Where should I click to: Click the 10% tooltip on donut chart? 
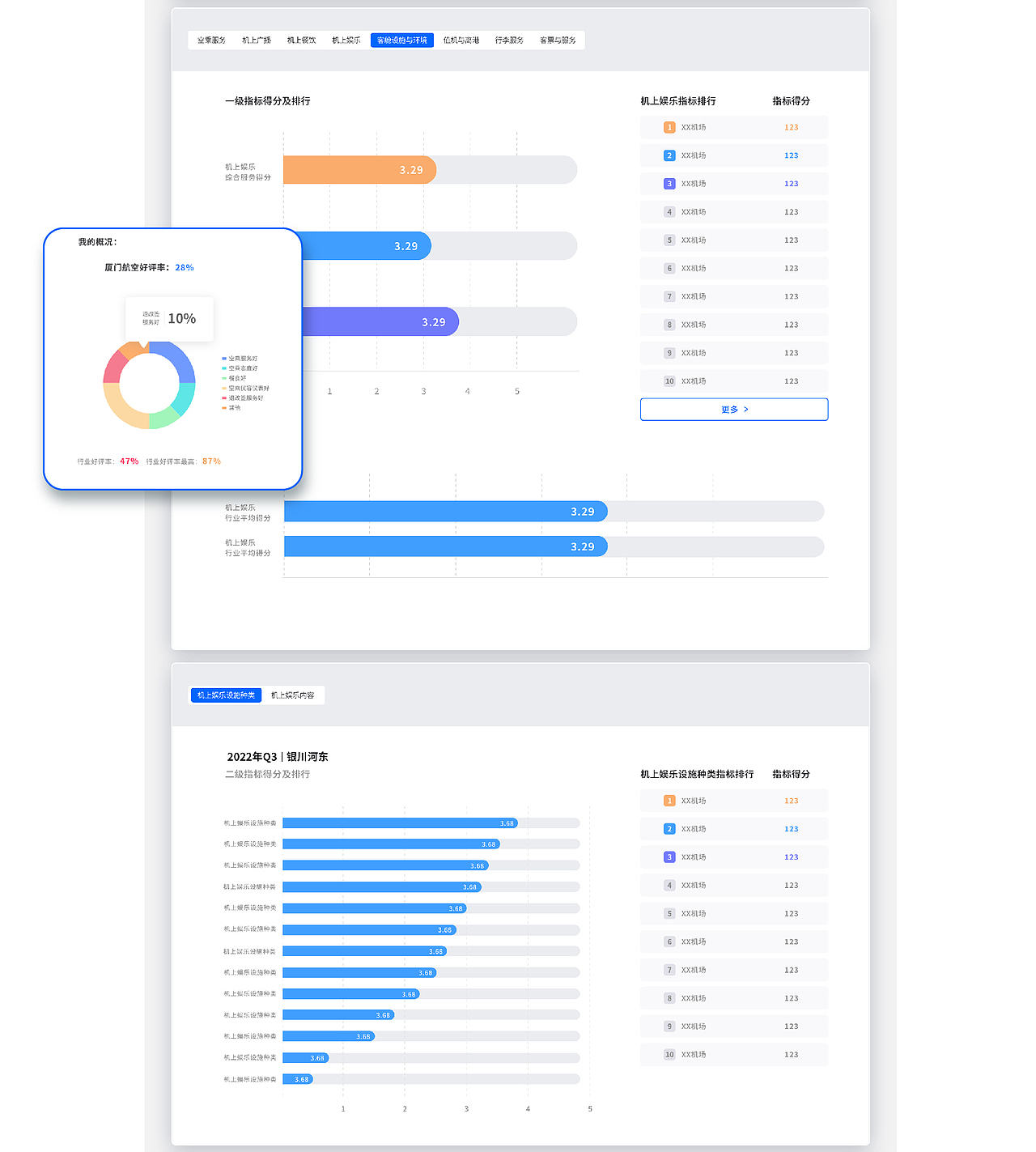point(169,319)
